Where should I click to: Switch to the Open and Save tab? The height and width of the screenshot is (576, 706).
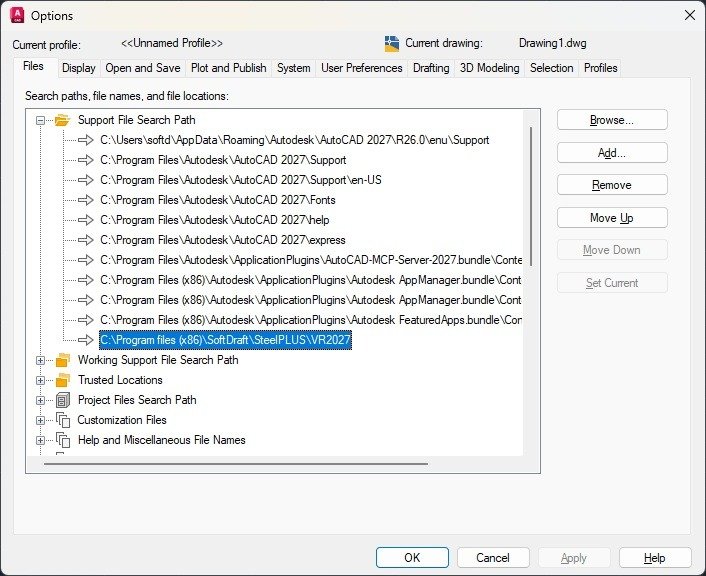143,68
